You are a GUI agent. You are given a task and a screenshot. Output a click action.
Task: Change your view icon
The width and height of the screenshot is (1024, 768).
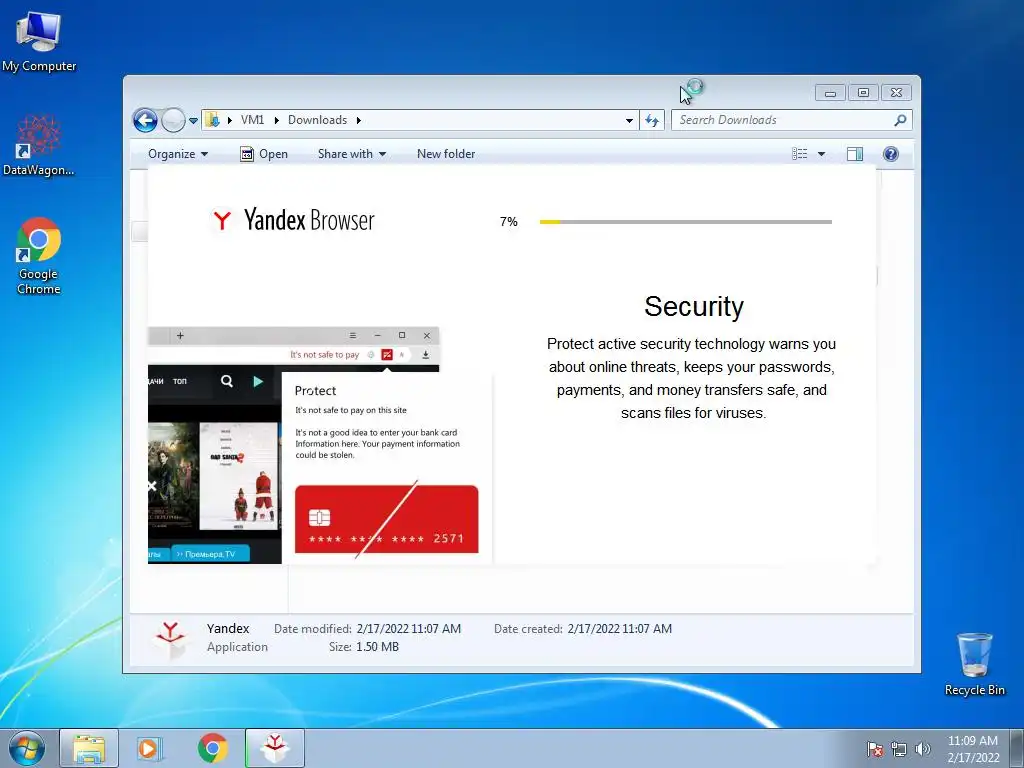[x=799, y=154]
